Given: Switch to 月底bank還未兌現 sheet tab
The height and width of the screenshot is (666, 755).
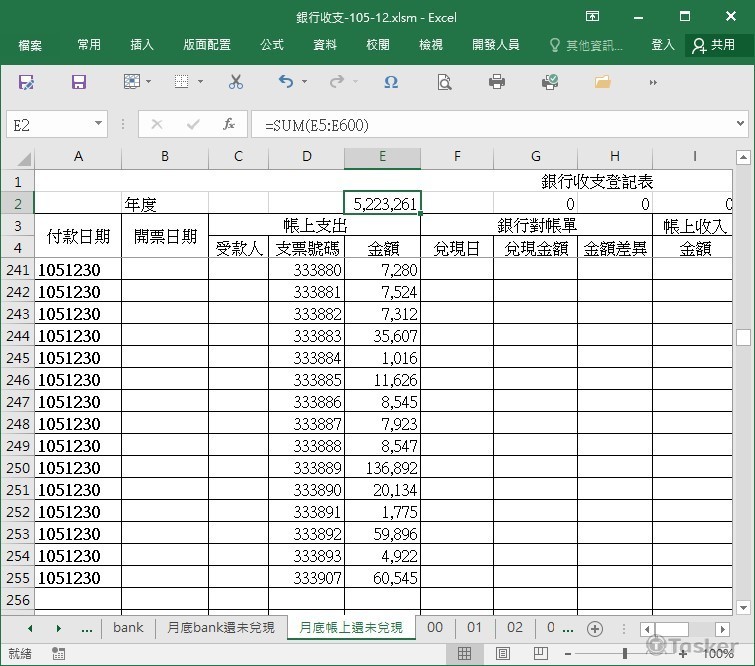Looking at the screenshot, I should tap(221, 627).
